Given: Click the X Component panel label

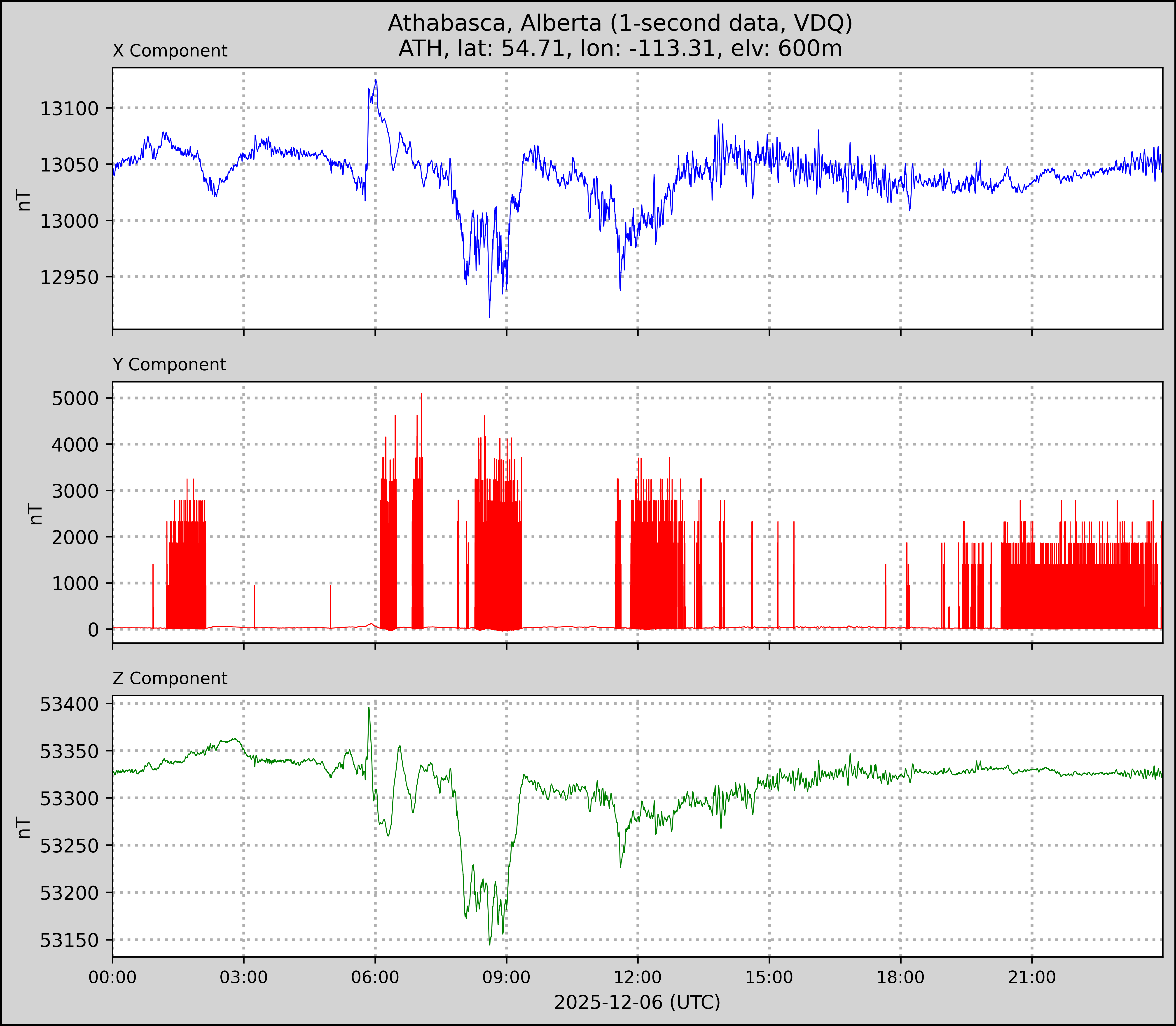Looking at the screenshot, I should click(x=170, y=51).
